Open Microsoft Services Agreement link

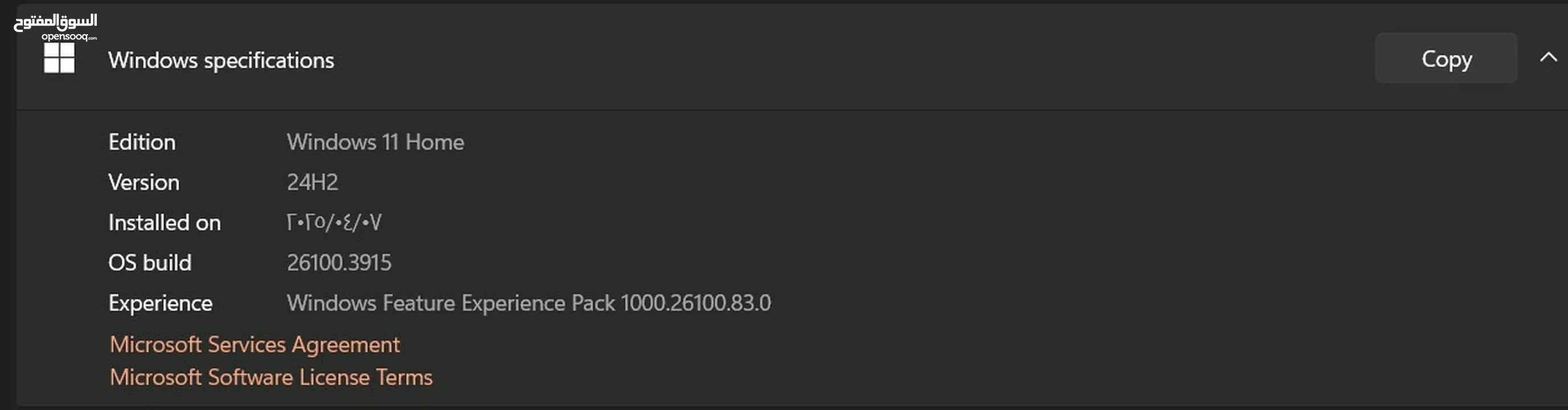[255, 345]
